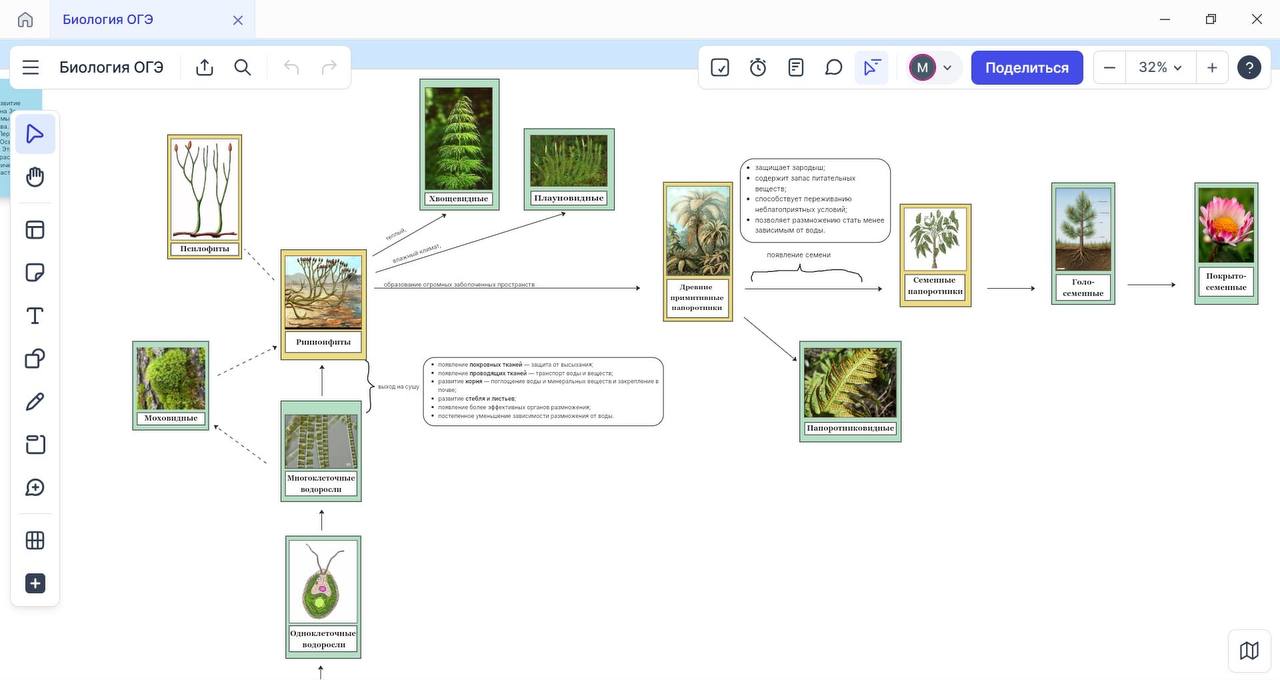The height and width of the screenshot is (680, 1280).
Task: Open the more tools plus button
Action: tap(35, 583)
